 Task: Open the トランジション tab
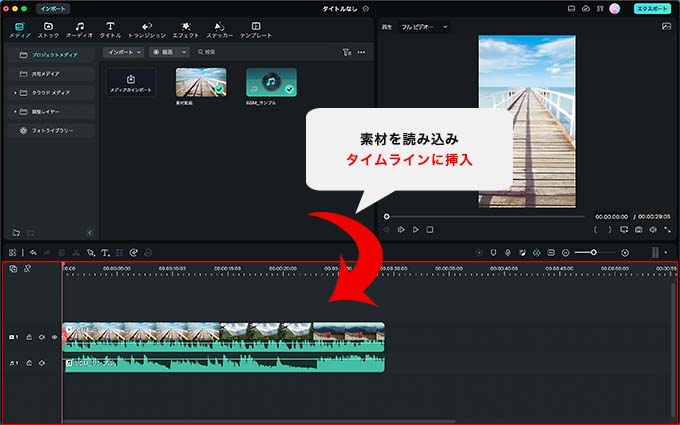147,30
